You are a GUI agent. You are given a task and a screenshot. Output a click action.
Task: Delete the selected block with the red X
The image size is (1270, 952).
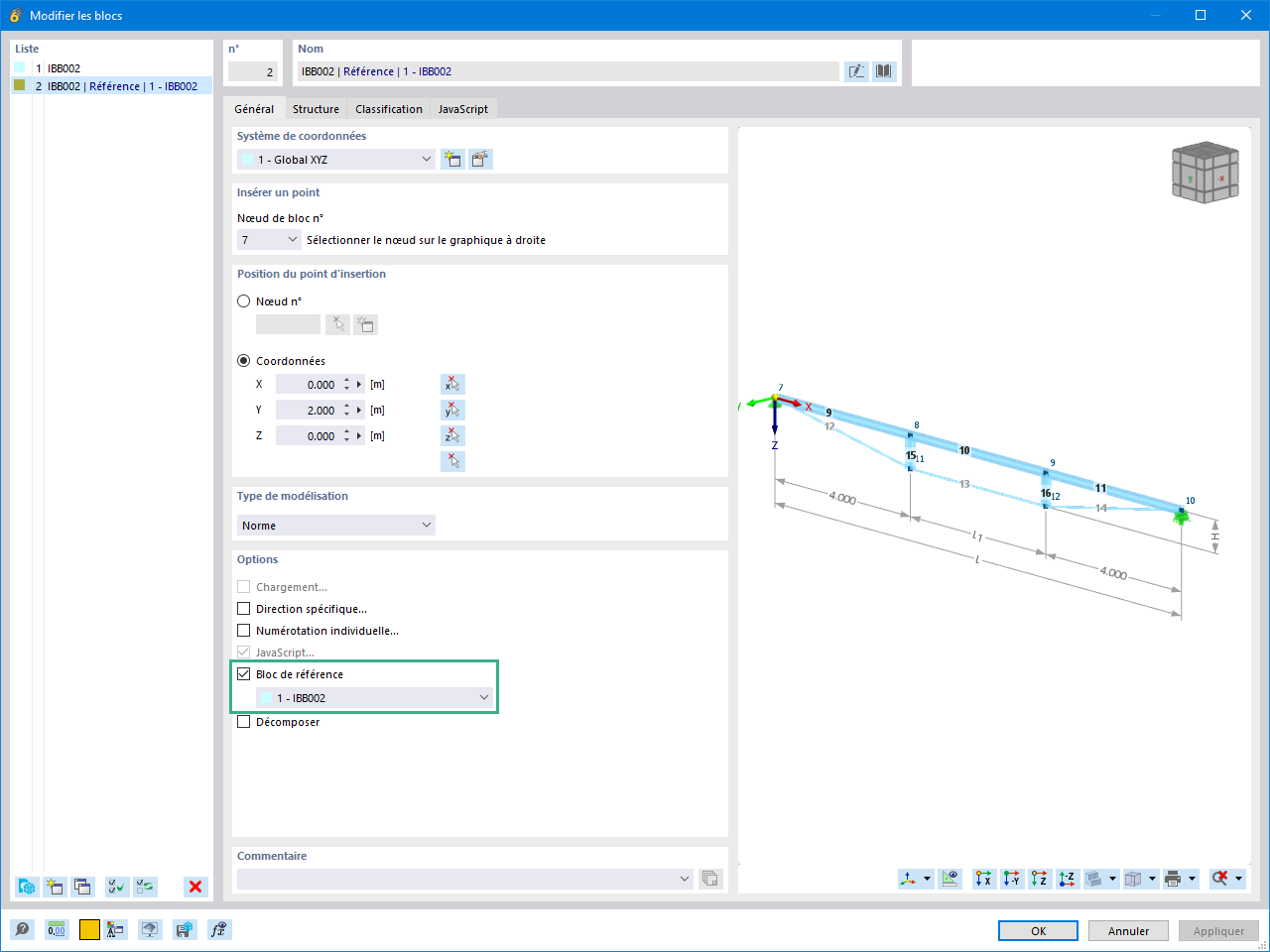point(195,887)
